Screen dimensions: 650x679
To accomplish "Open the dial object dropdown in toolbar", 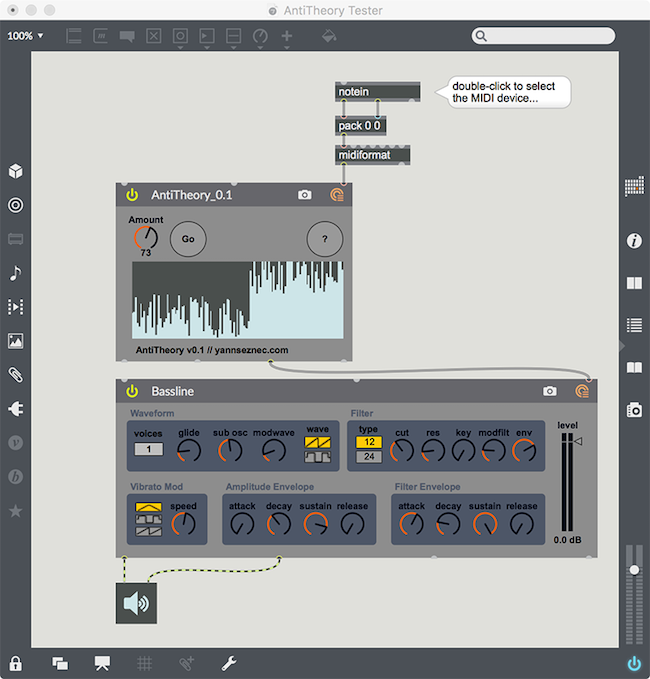I will coord(260,38).
